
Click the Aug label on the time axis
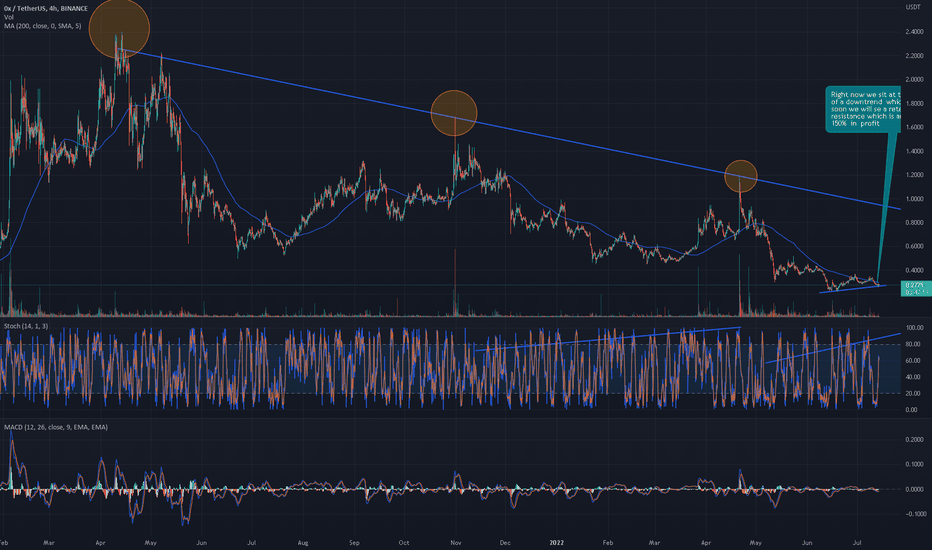point(303,542)
